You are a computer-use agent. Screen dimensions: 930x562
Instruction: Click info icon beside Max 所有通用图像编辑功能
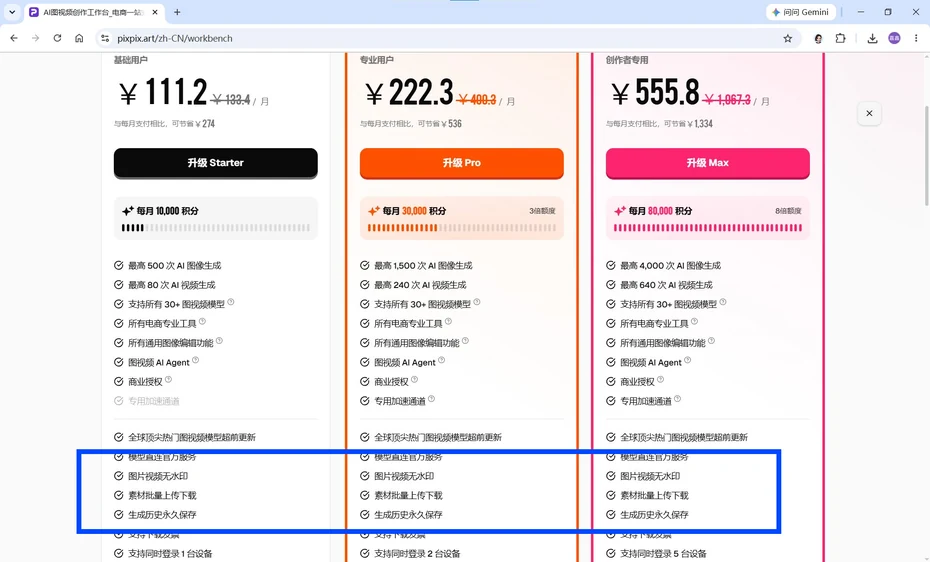point(712,341)
